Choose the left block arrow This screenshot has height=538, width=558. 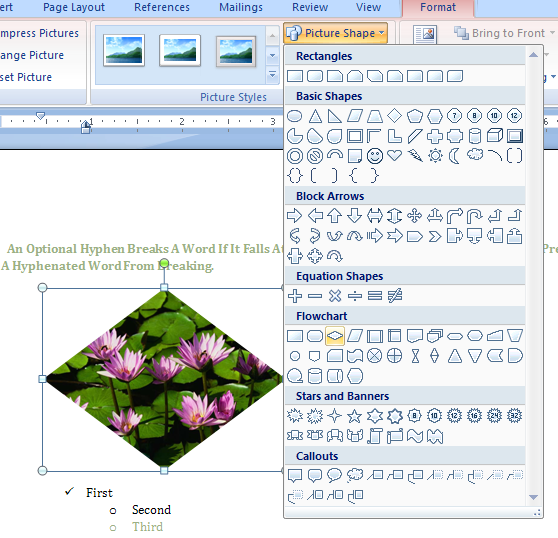tap(315, 216)
